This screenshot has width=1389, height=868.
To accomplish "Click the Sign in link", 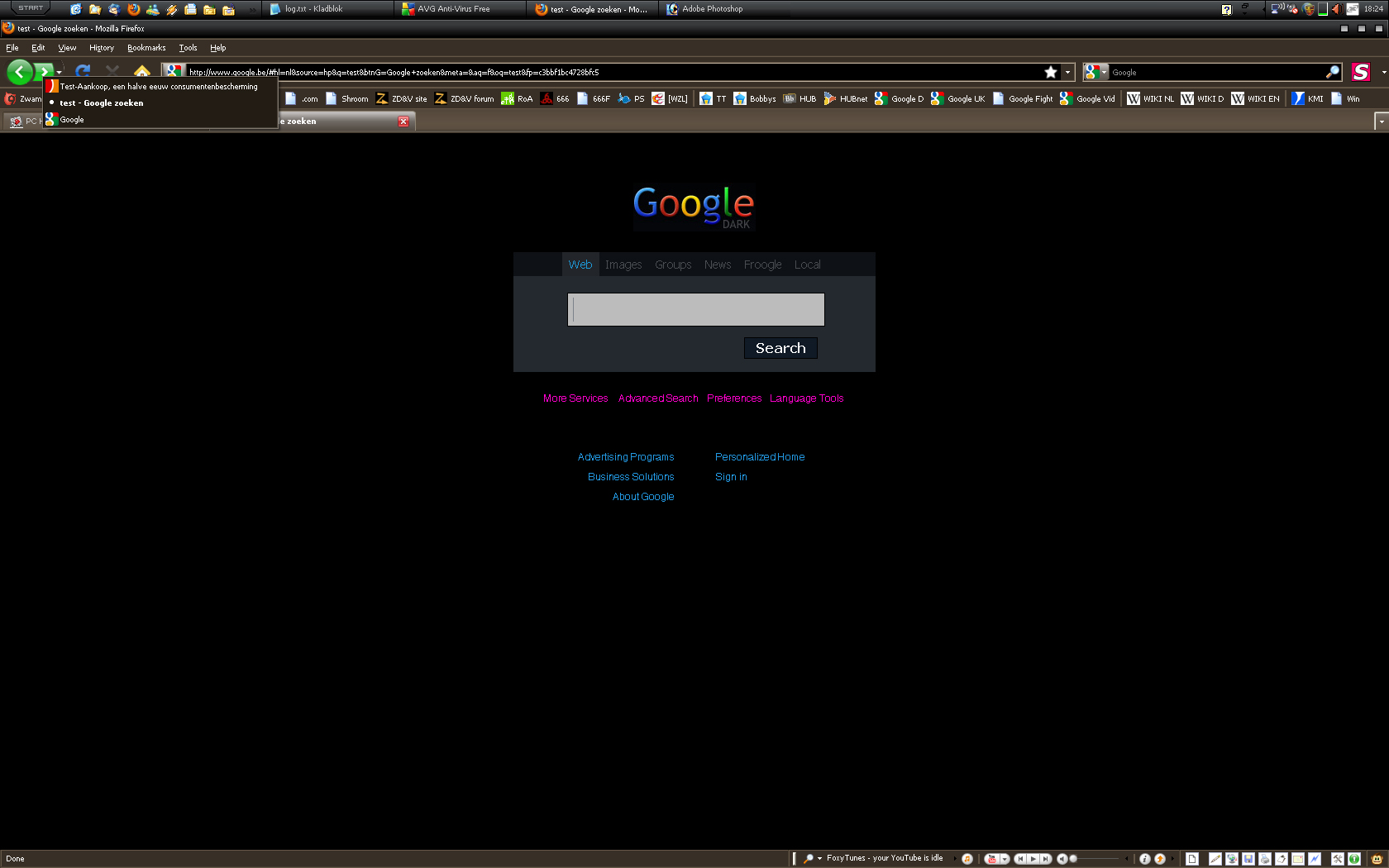I will tap(731, 477).
